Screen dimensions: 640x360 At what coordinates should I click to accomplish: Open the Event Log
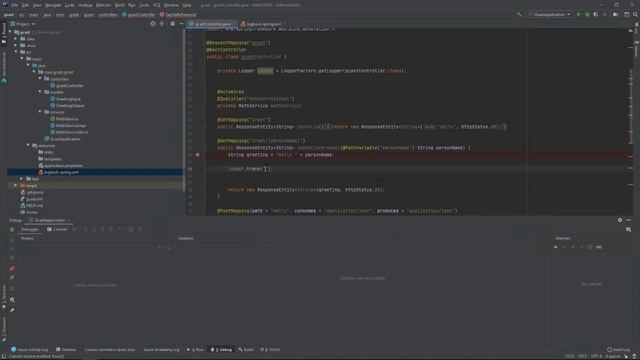(x=619, y=350)
